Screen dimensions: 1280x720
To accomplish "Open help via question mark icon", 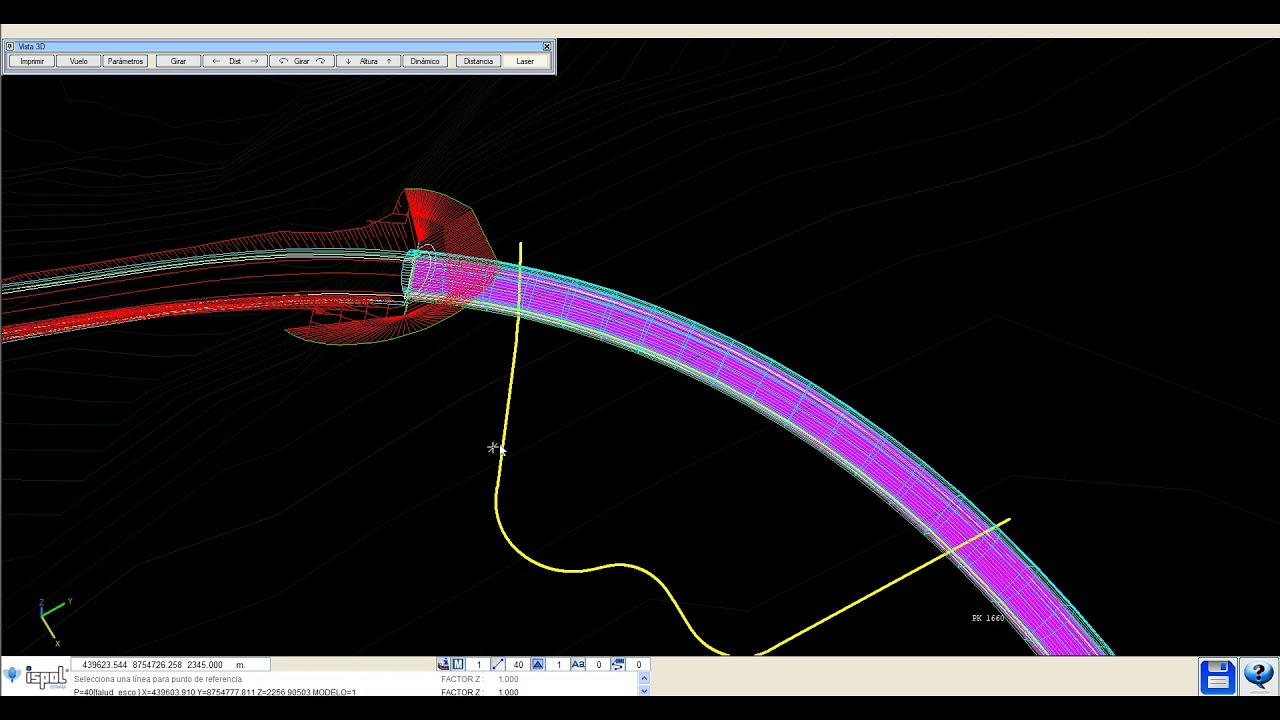I will point(1258,677).
